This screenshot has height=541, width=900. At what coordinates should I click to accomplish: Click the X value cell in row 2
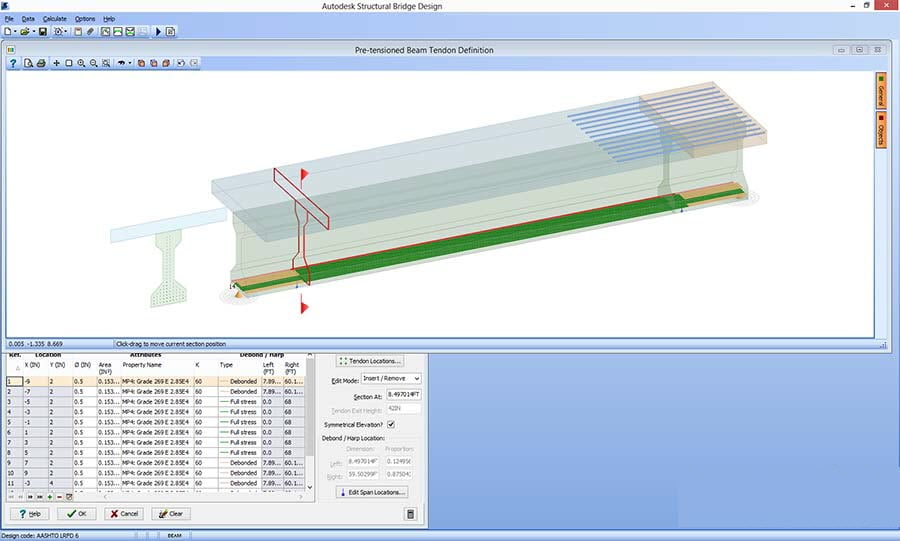[x=35, y=391]
